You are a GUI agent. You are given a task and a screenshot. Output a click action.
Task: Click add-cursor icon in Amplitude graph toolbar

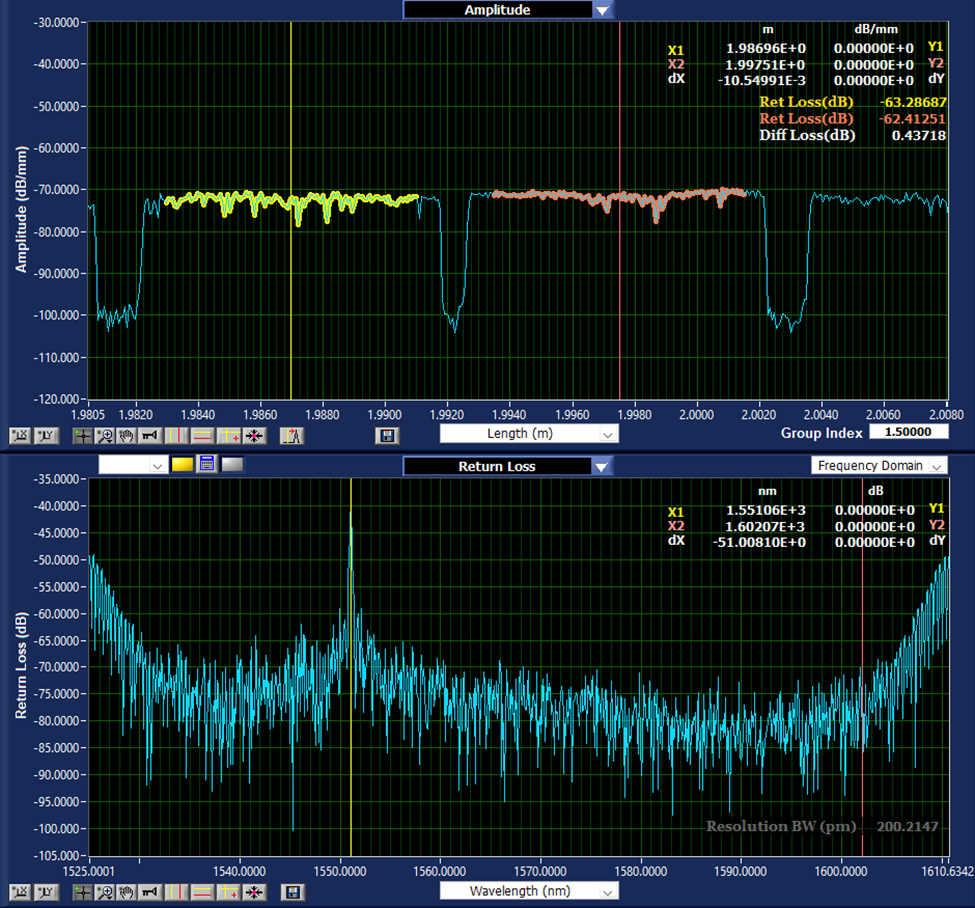pyautogui.click(x=229, y=436)
